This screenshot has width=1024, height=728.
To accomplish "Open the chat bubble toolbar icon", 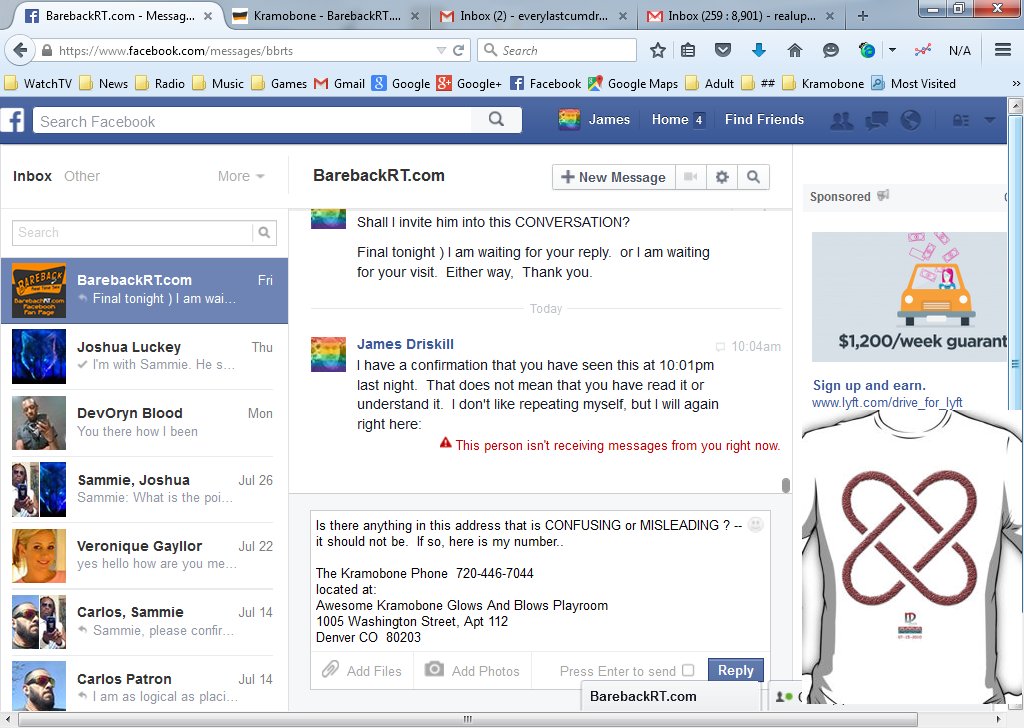I will 831,50.
